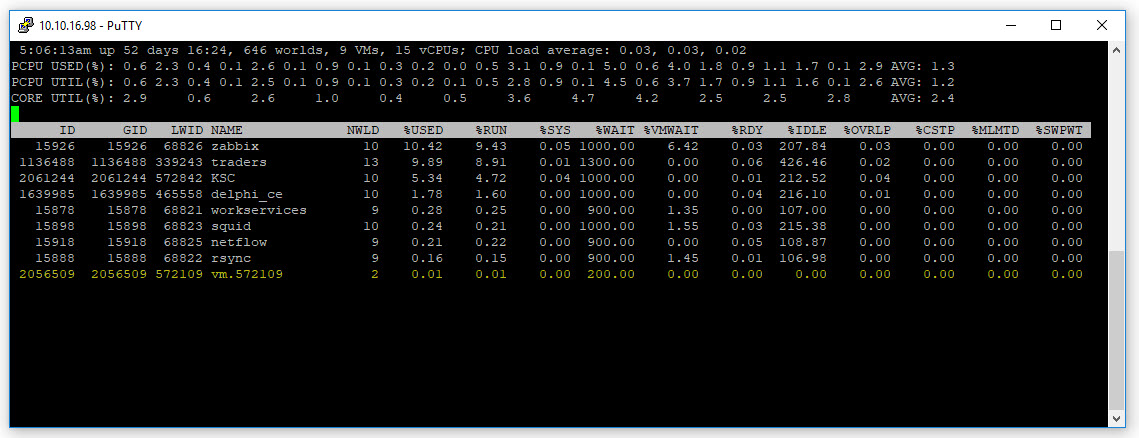The width and height of the screenshot is (1139, 438).
Task: Select the delphi_ce VM name
Action: (x=247, y=194)
